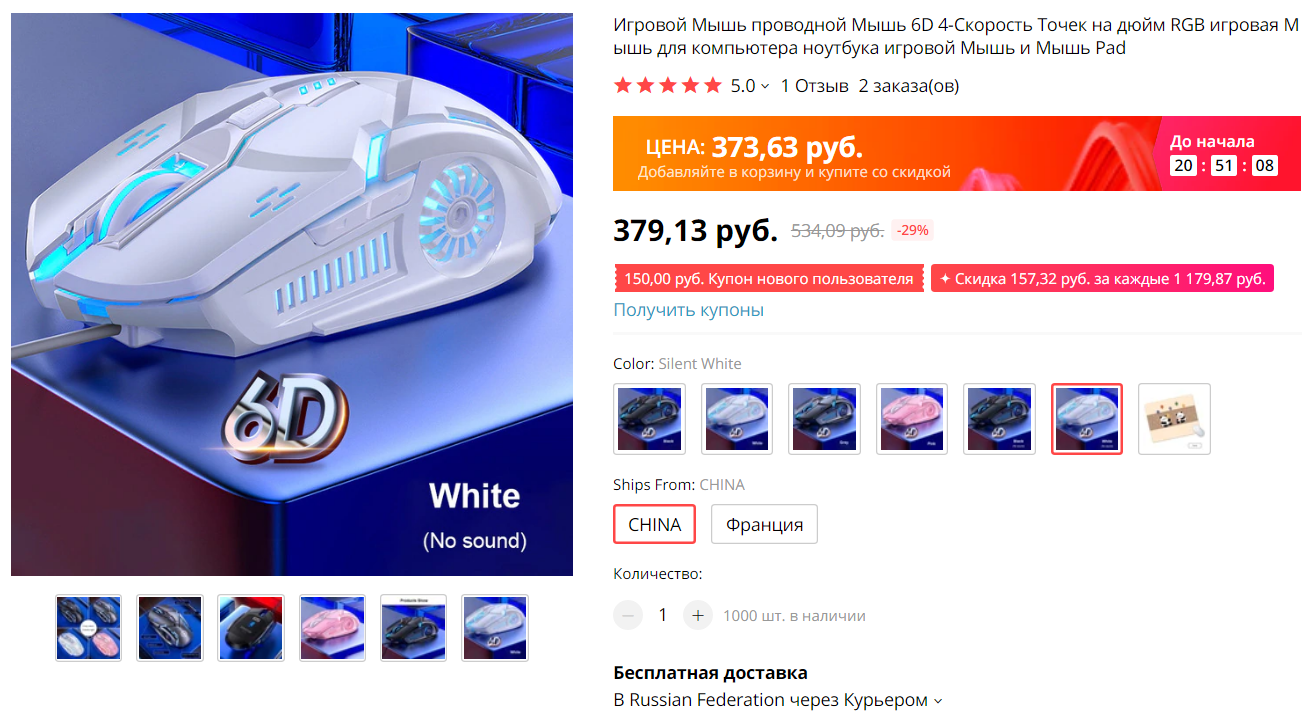Show the Products Show gallery thumbnail
The image size is (1310, 724).
tap(413, 628)
